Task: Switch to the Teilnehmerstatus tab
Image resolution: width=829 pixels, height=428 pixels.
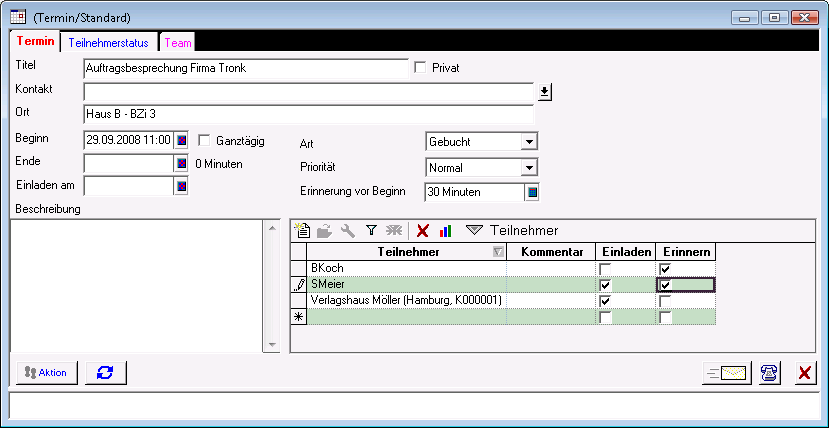Action: tap(108, 43)
